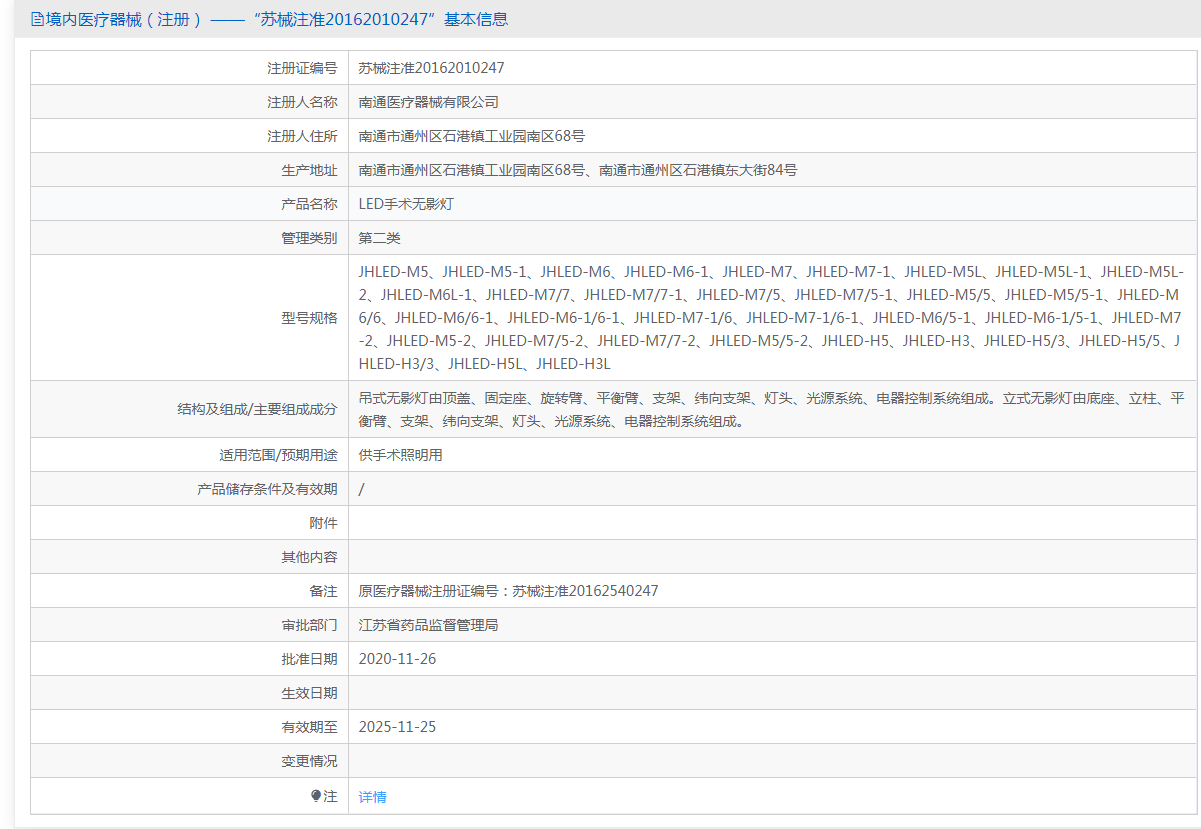The width and height of the screenshot is (1201, 829).
Task: Click the remark text with original number 苏械注准20162540247
Action: 508,591
